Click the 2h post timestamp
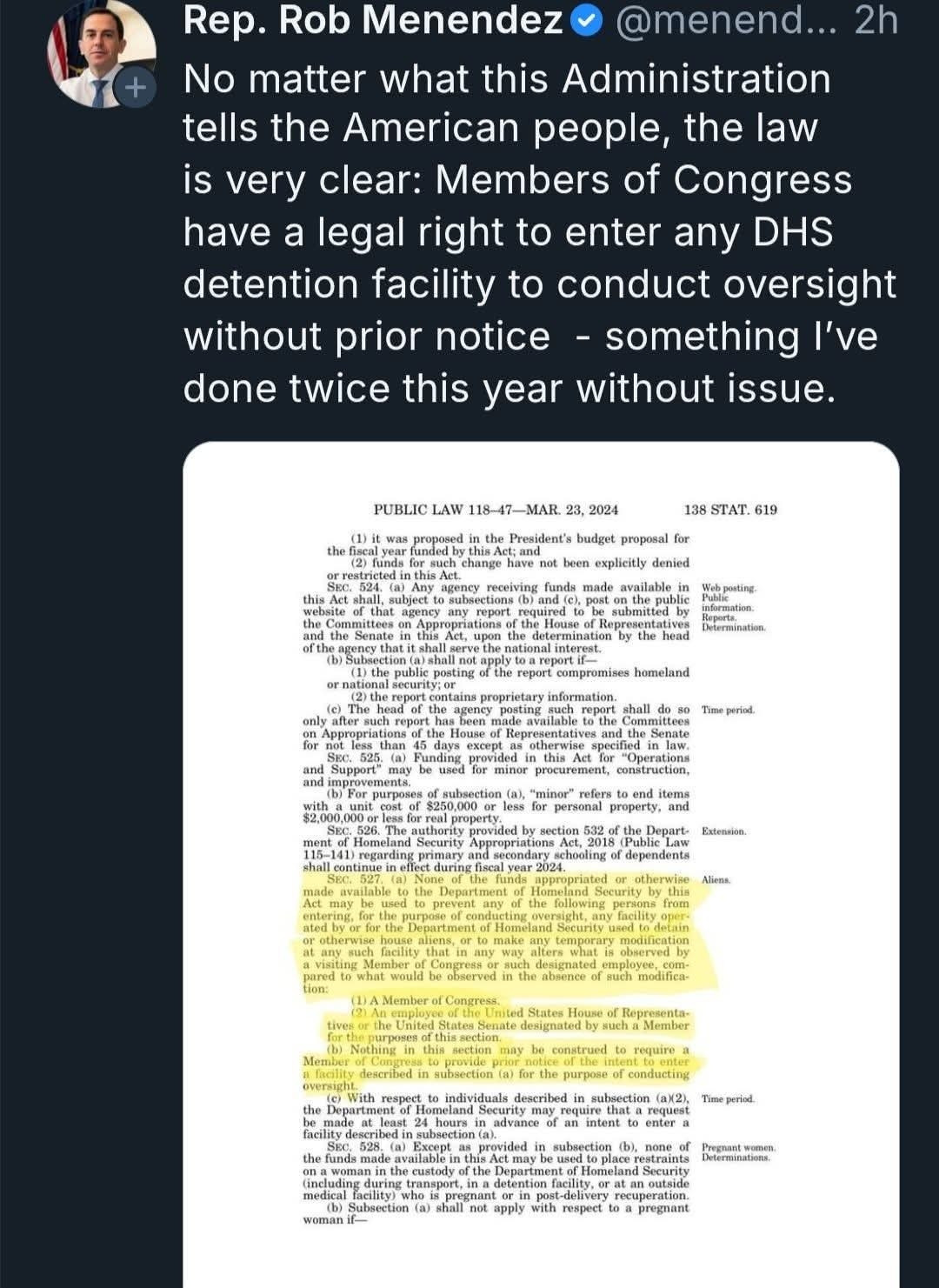The width and height of the screenshot is (939, 1288). point(876,22)
